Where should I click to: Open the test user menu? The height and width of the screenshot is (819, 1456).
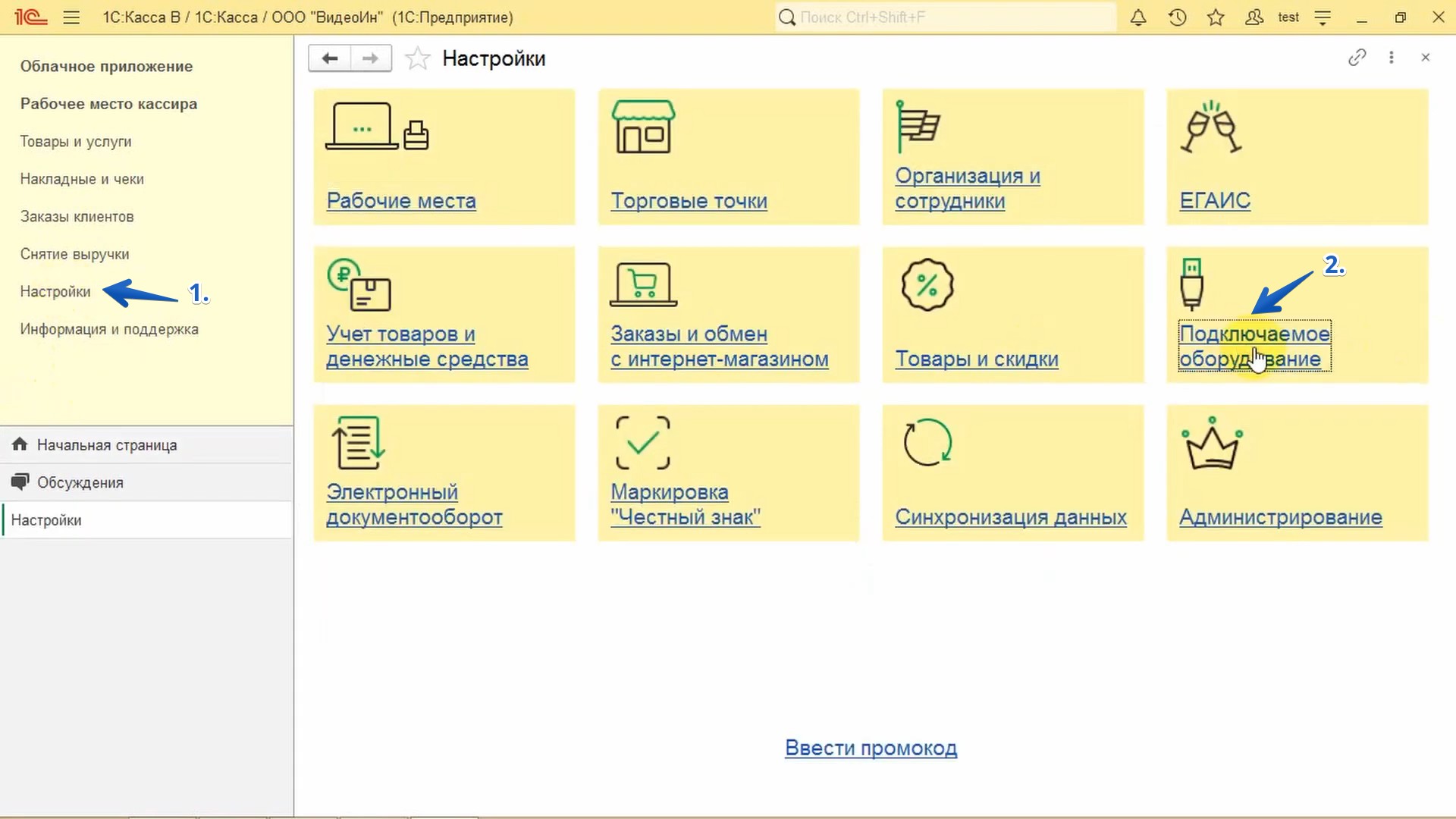1288,17
